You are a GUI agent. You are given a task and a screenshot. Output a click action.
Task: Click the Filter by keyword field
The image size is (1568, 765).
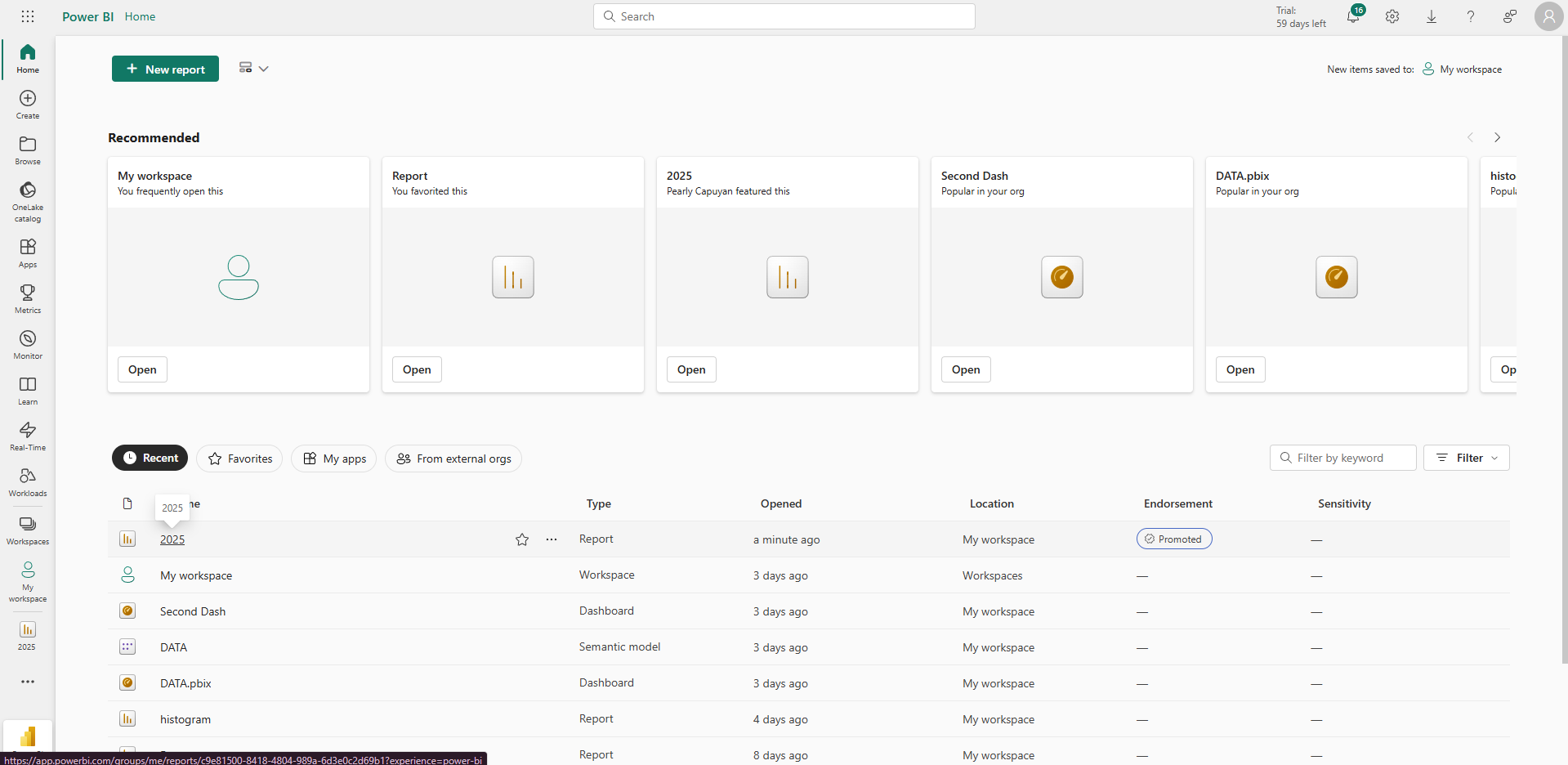[x=1342, y=458]
